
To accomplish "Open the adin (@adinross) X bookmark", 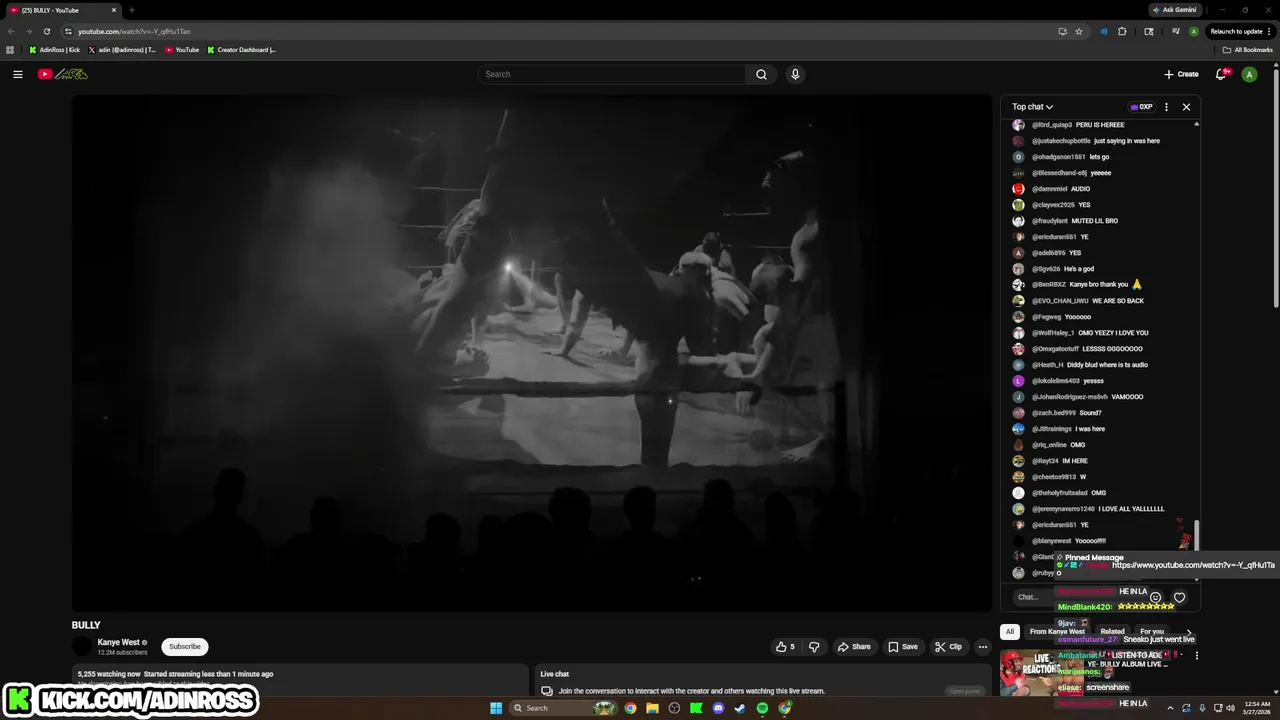I will click(122, 50).
